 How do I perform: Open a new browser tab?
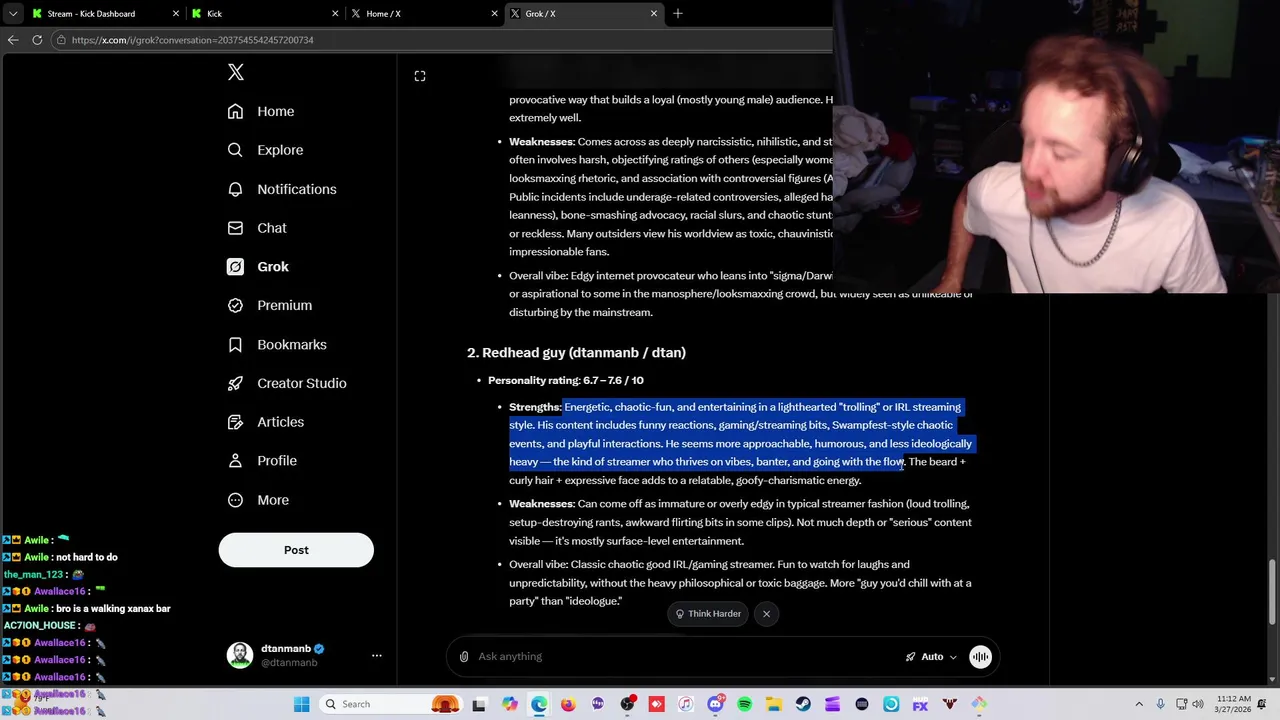678,14
